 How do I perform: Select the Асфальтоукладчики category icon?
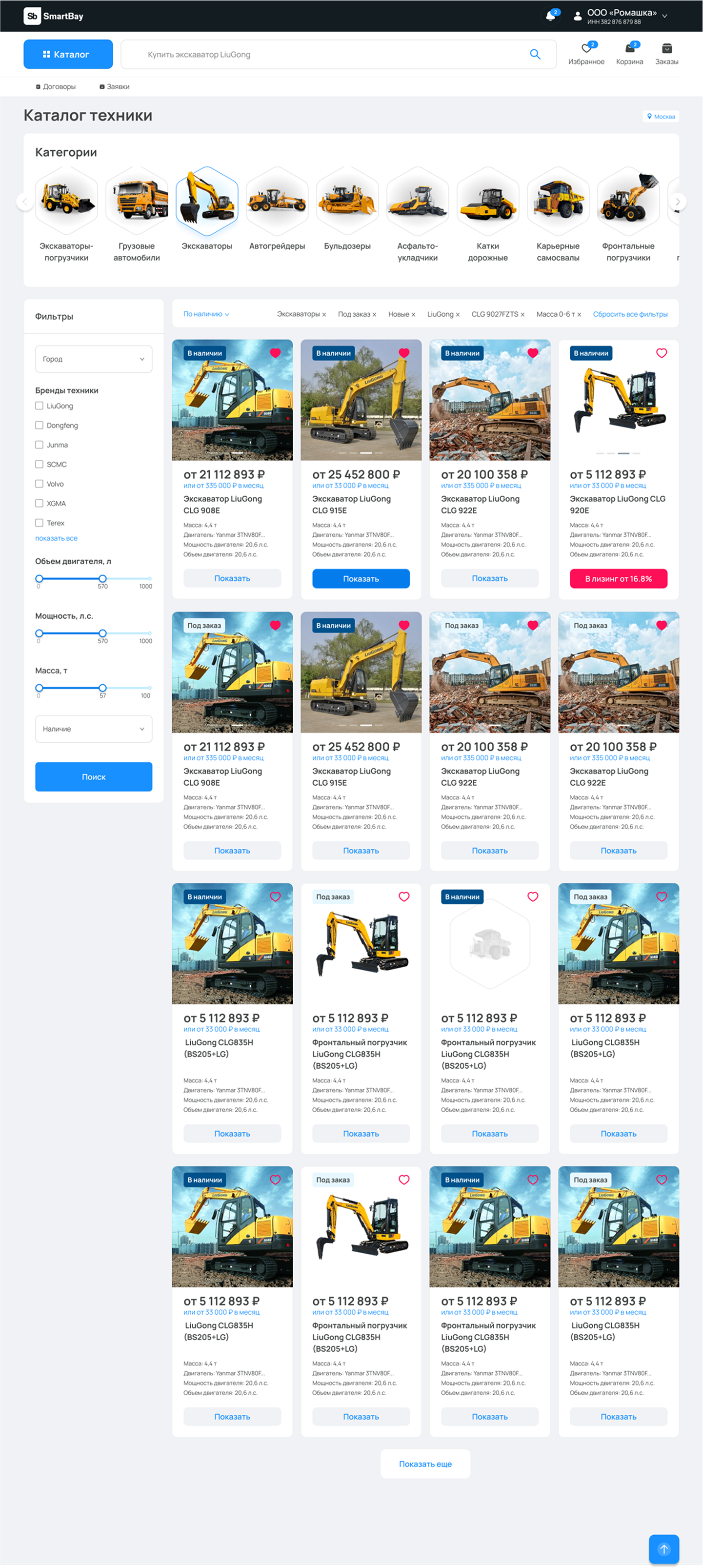point(418,201)
